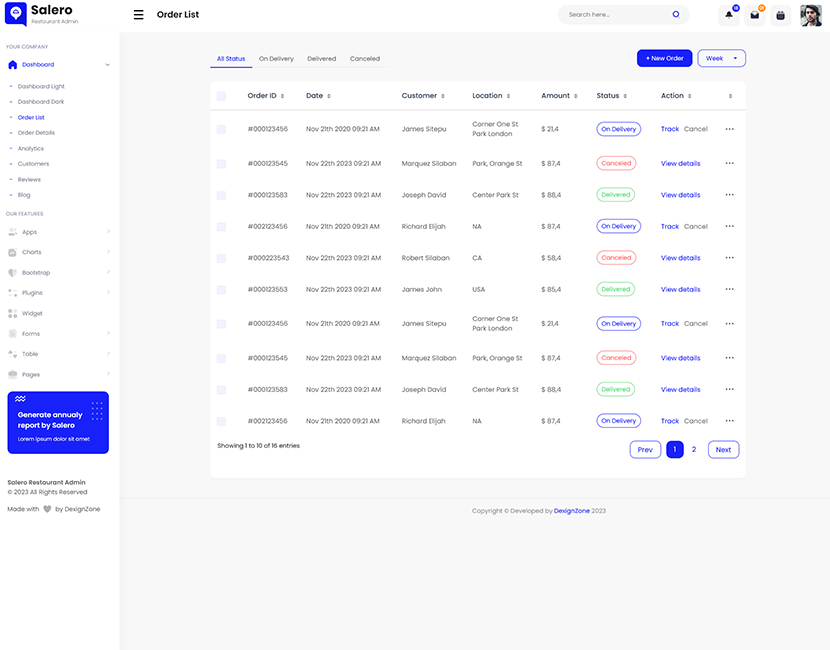Click the Widget icon in the sidebar
This screenshot has width=830, height=650.
click(x=14, y=312)
